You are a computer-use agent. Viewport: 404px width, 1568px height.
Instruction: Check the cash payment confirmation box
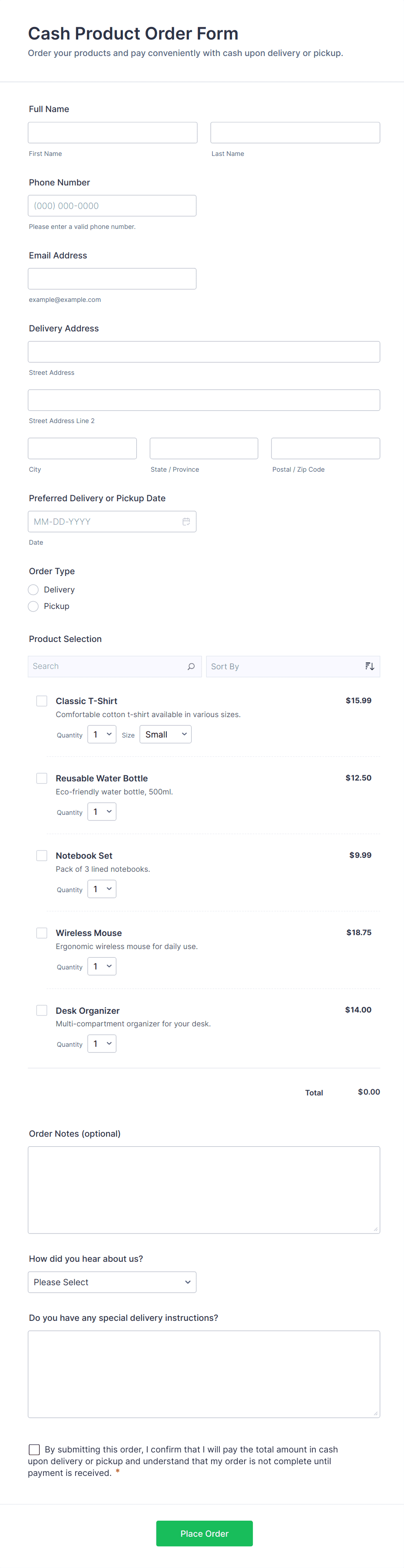35,1449
